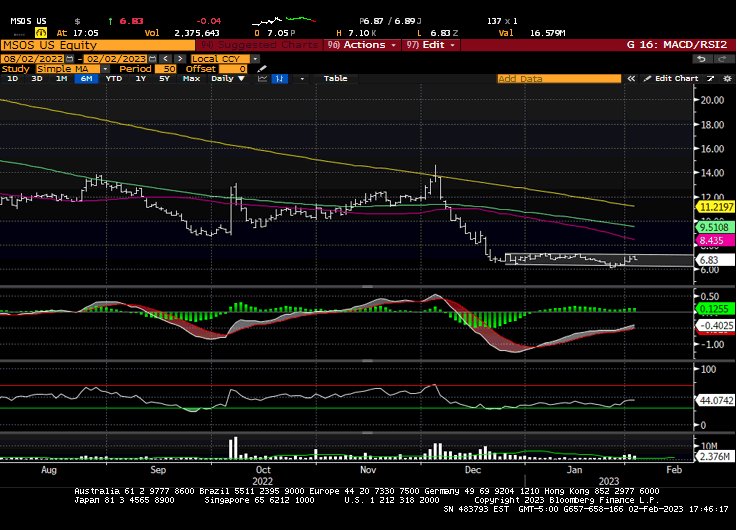Click the high value H 7.10
The height and width of the screenshot is (530, 736).
(356, 33)
